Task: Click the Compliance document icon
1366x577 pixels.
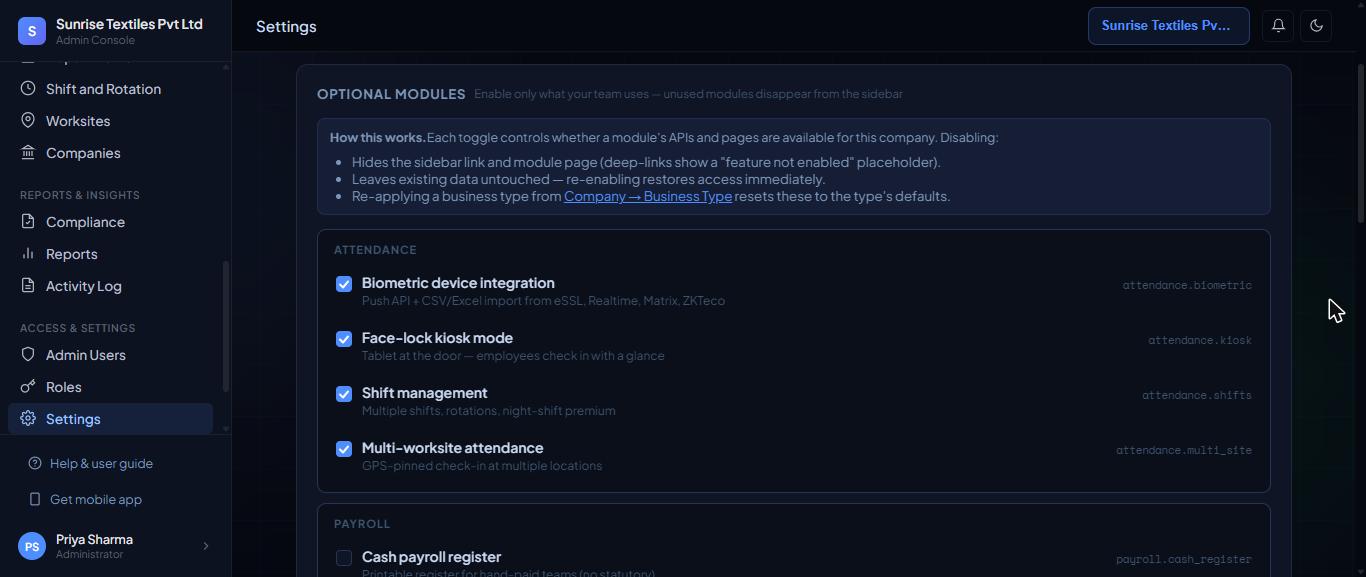Action: (x=28, y=222)
